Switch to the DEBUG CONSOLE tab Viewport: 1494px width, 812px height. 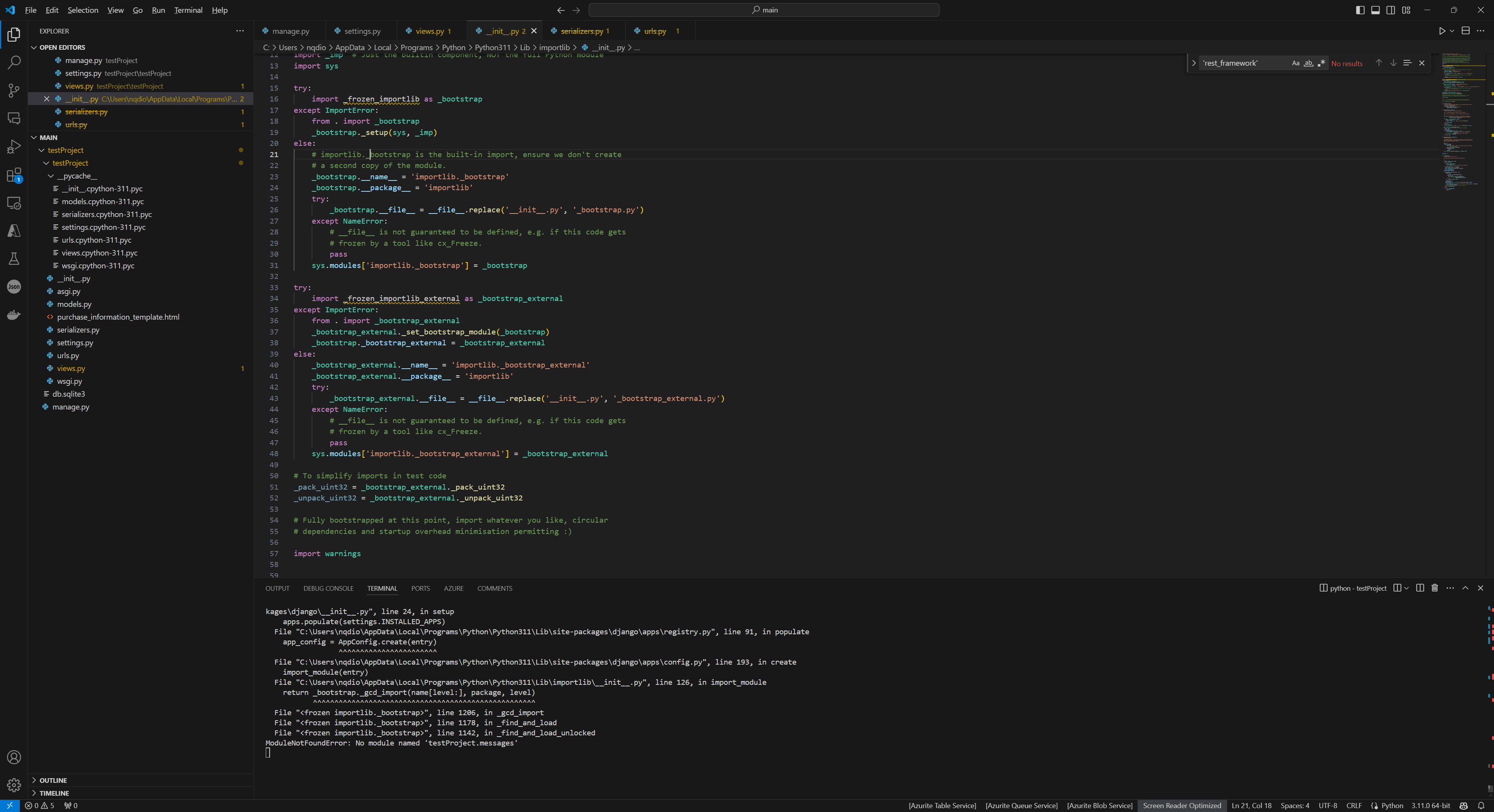(x=328, y=588)
